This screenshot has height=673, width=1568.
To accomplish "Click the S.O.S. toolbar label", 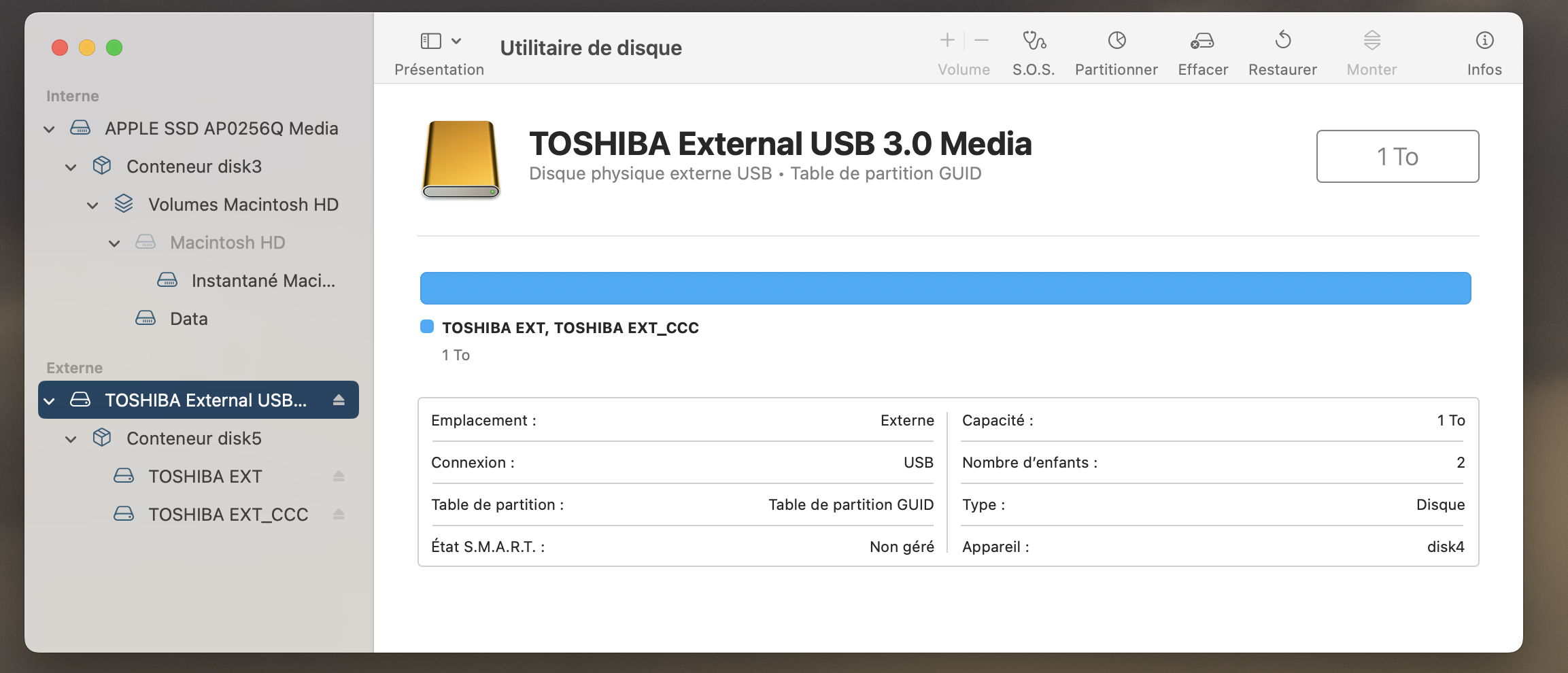I will [x=1034, y=69].
